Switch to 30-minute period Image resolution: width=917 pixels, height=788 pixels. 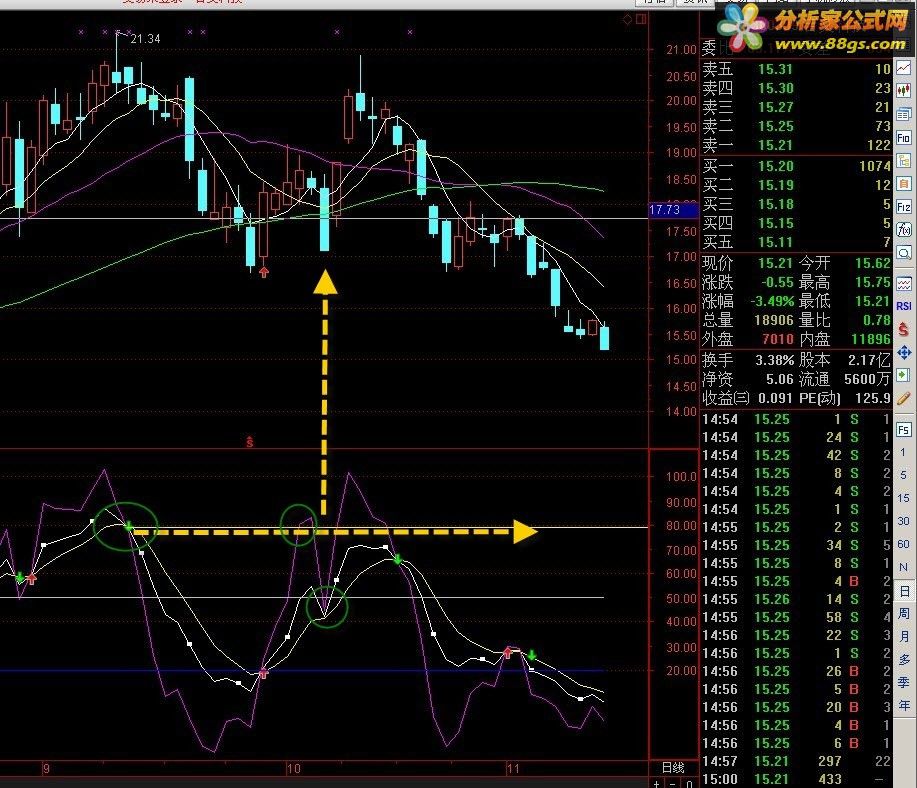pyautogui.click(x=904, y=521)
